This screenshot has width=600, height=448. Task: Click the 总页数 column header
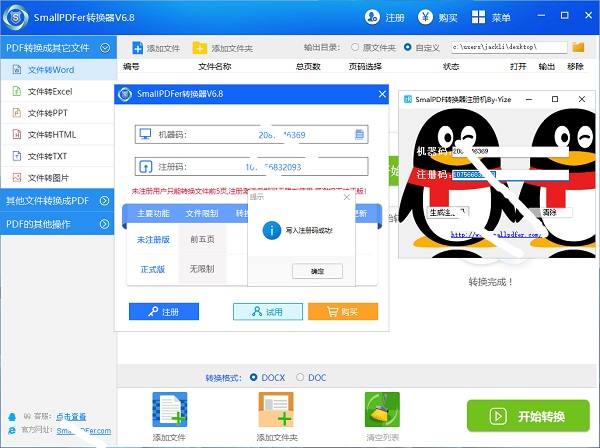pos(308,66)
